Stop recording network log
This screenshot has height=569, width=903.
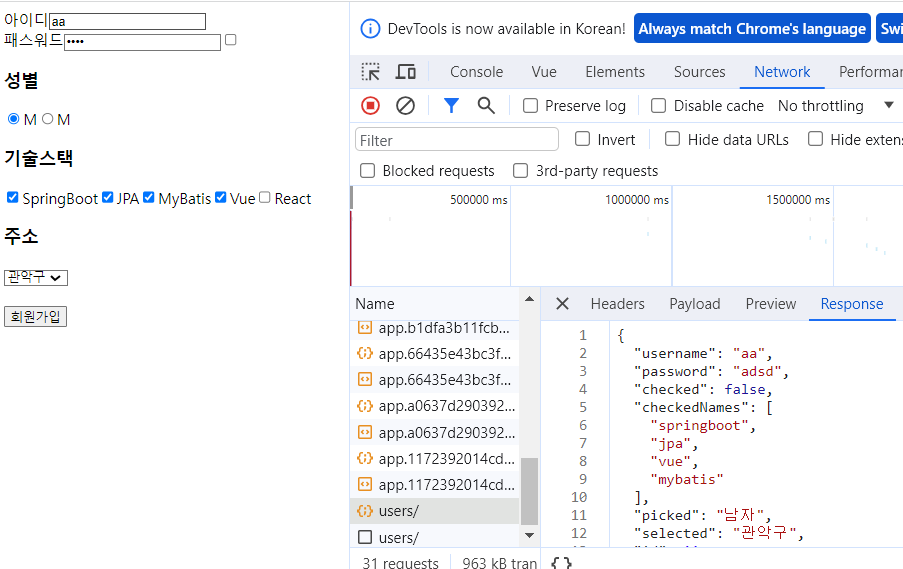coord(370,106)
